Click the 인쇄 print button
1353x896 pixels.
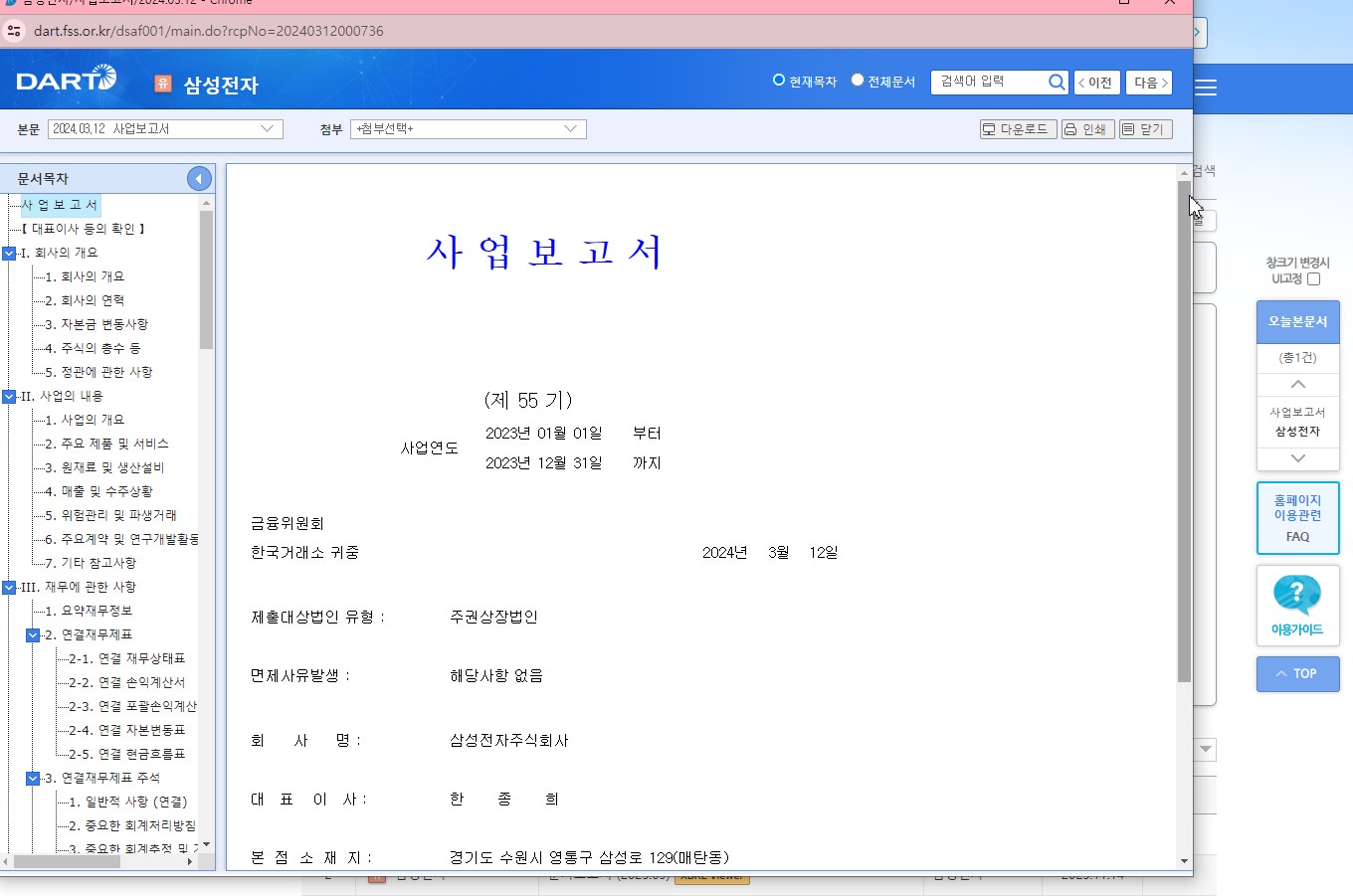pyautogui.click(x=1087, y=129)
